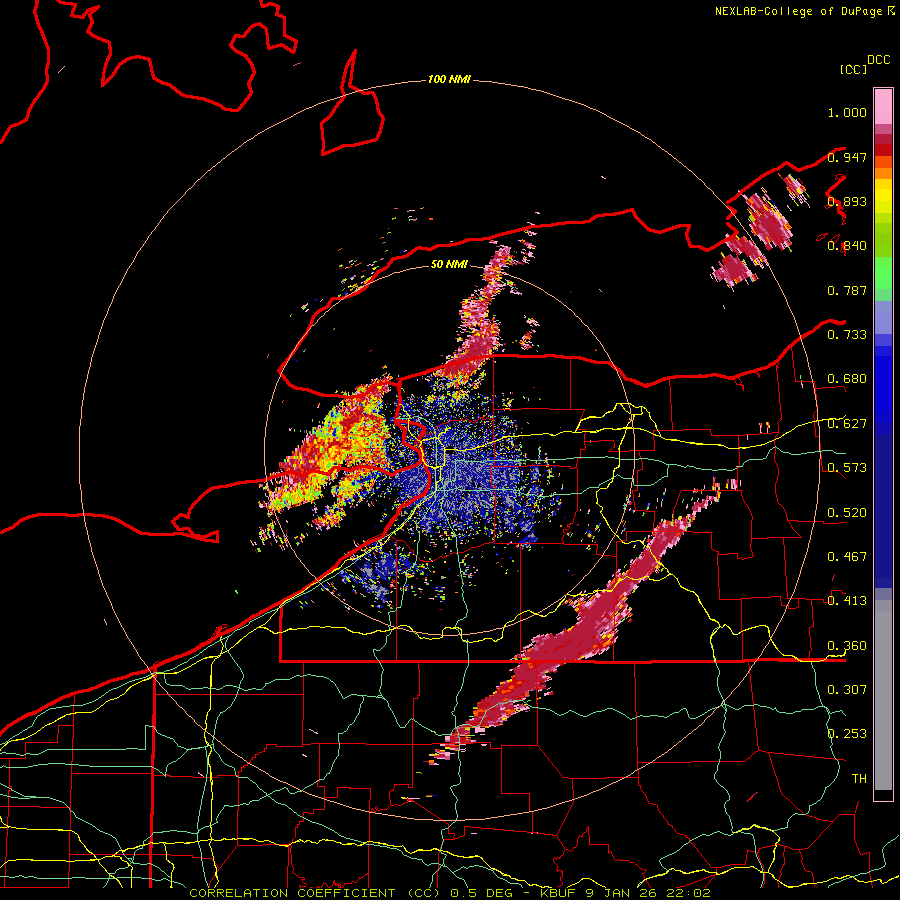Viewport: 900px width, 900px height.
Task: Click the DCC label above the color scale
Action: tap(879, 60)
